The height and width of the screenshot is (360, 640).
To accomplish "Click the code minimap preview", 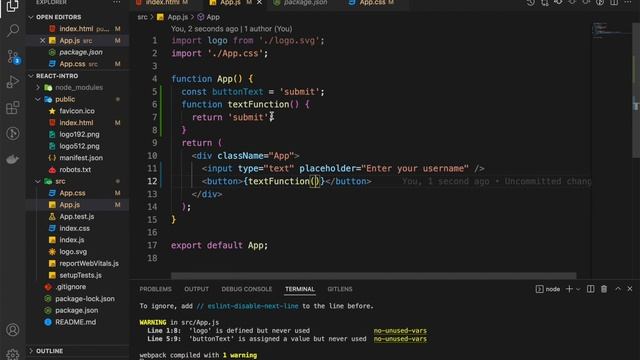I will (x=611, y=31).
